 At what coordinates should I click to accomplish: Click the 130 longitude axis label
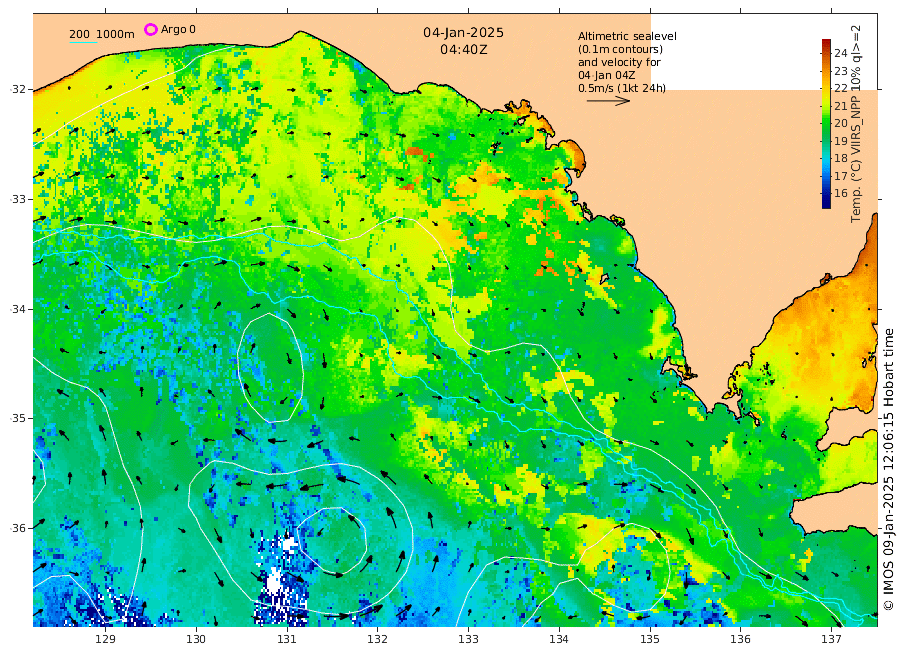coord(196,639)
